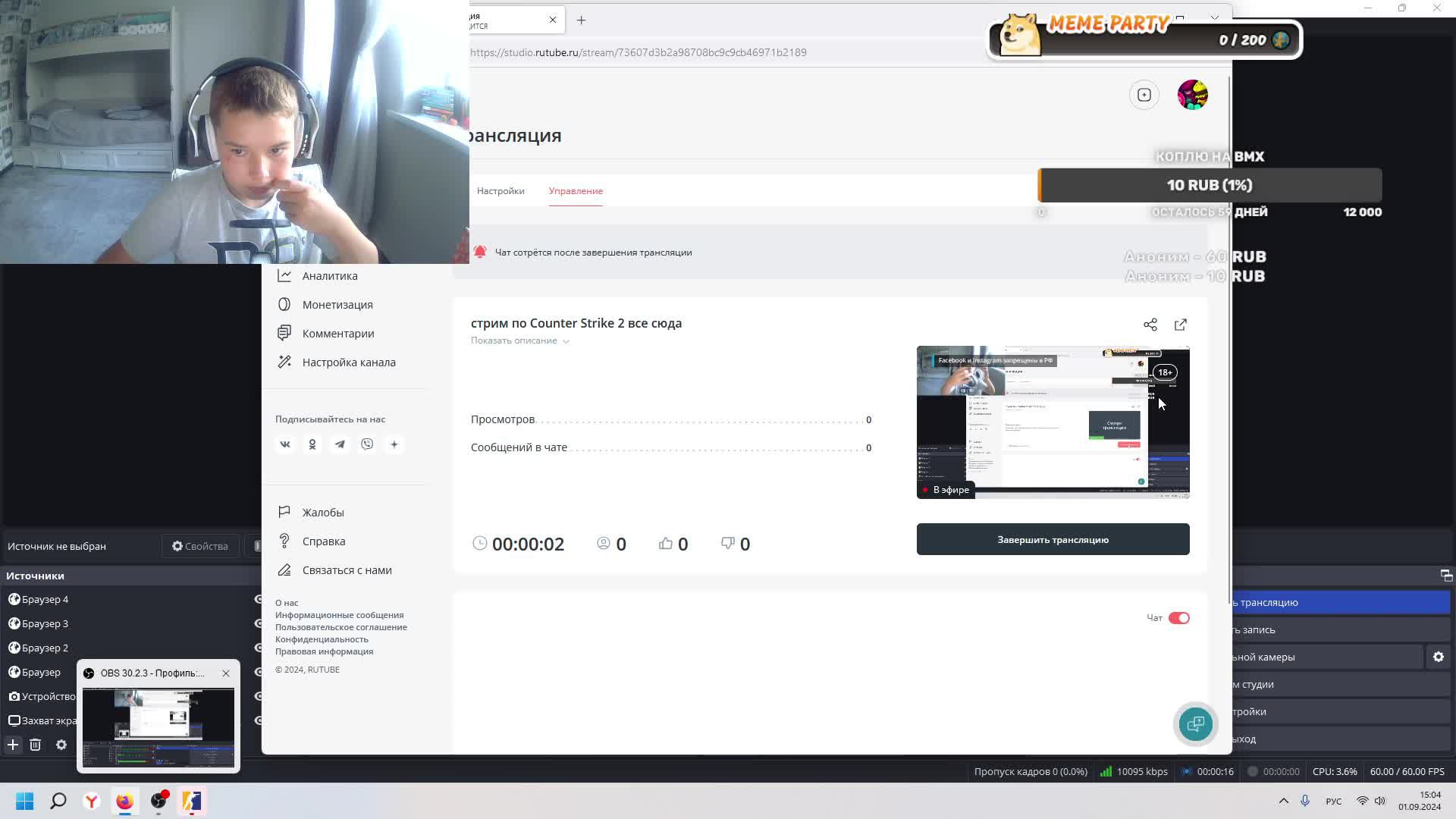Open the support chat bubble icon

(1196, 724)
